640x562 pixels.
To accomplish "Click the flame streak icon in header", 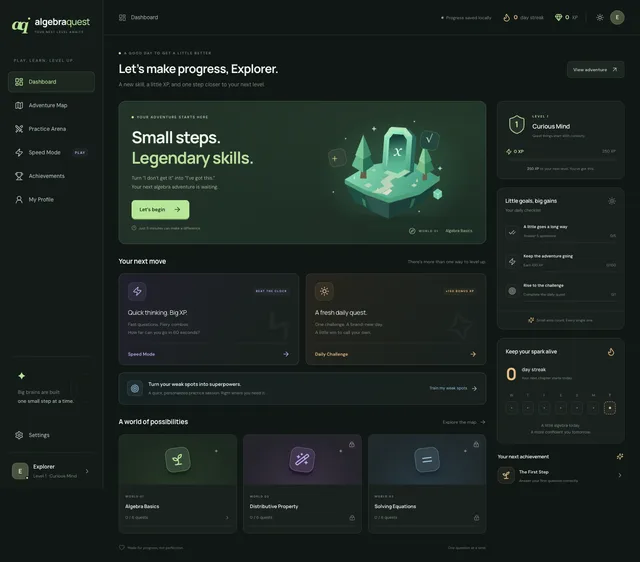I will [x=506, y=18].
